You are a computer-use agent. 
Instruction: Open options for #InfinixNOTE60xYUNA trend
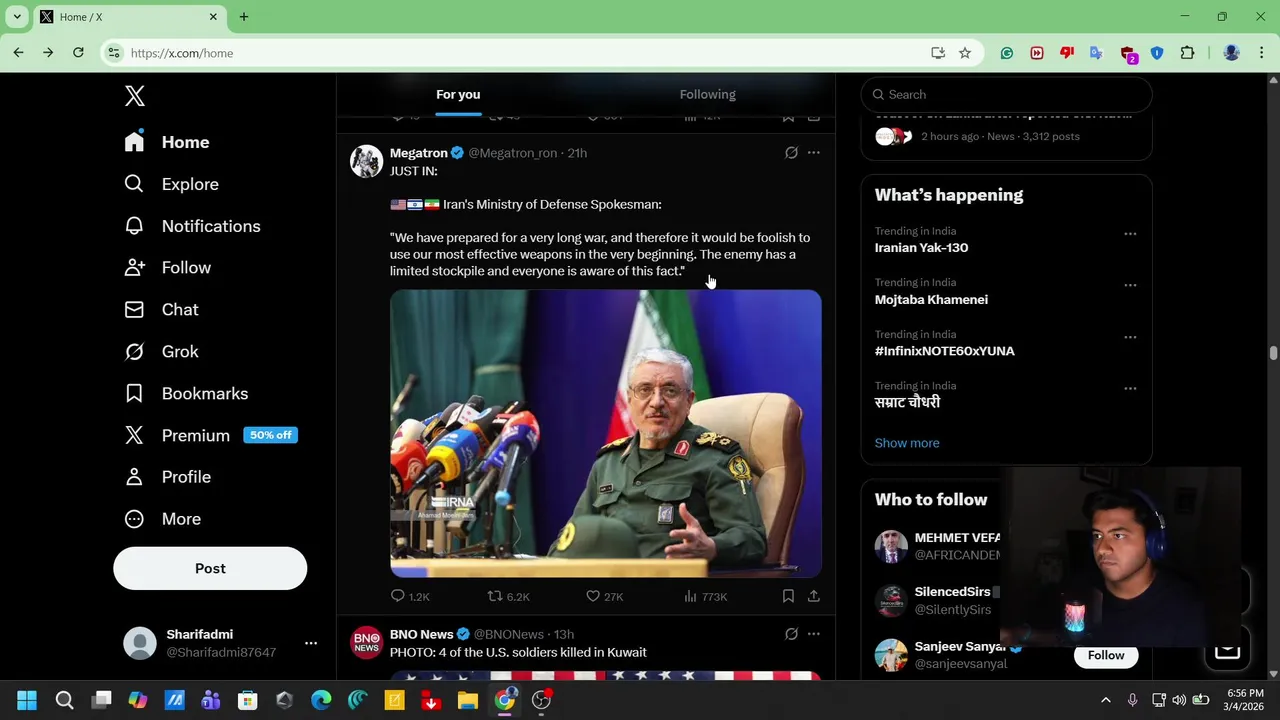pos(1130,337)
